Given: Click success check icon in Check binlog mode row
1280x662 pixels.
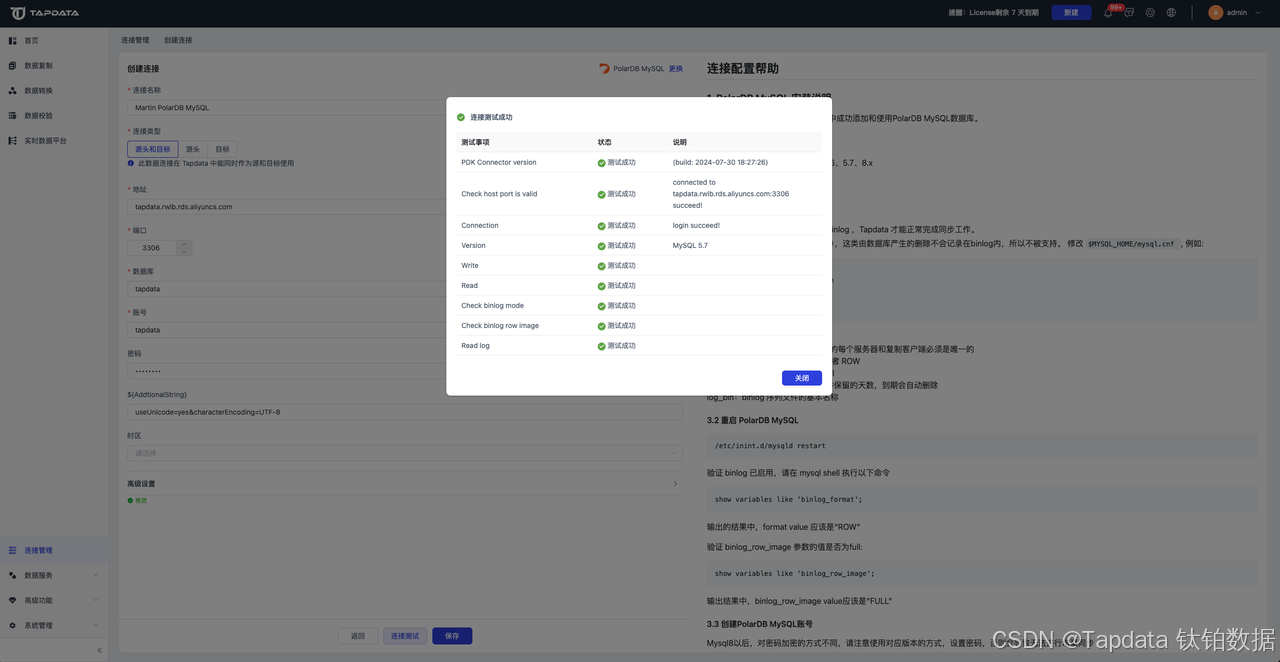Looking at the screenshot, I should tap(601, 306).
